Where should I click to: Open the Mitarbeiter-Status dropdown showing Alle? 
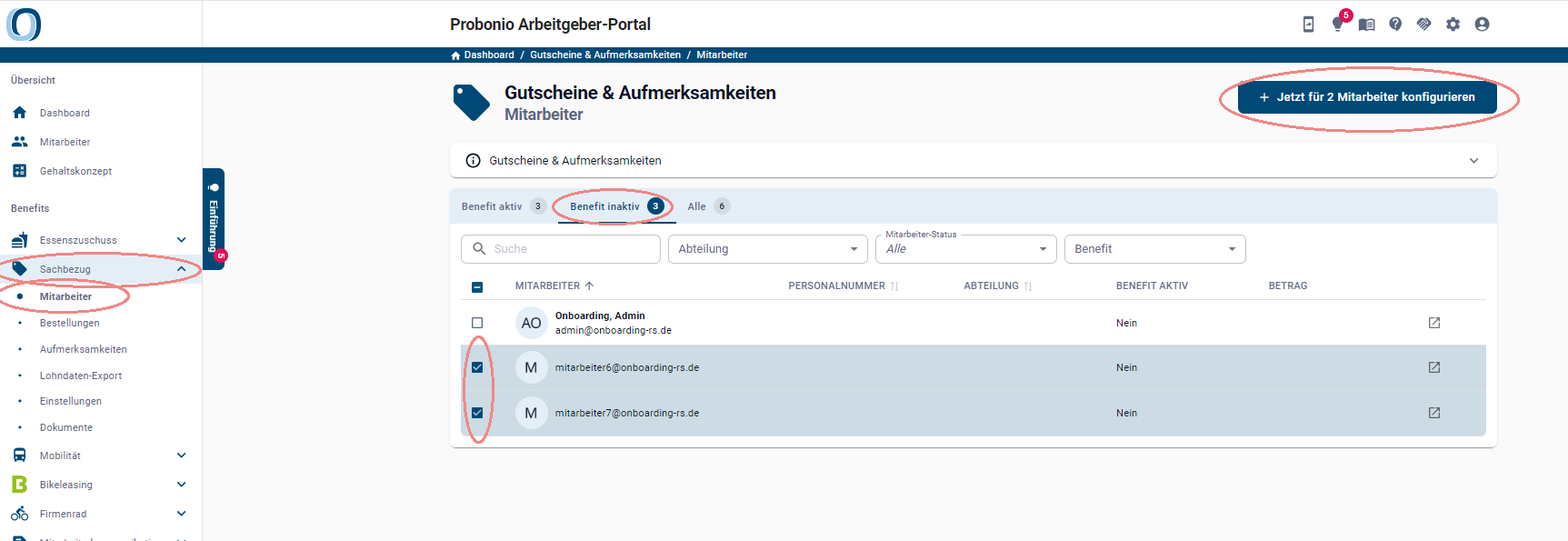(966, 249)
